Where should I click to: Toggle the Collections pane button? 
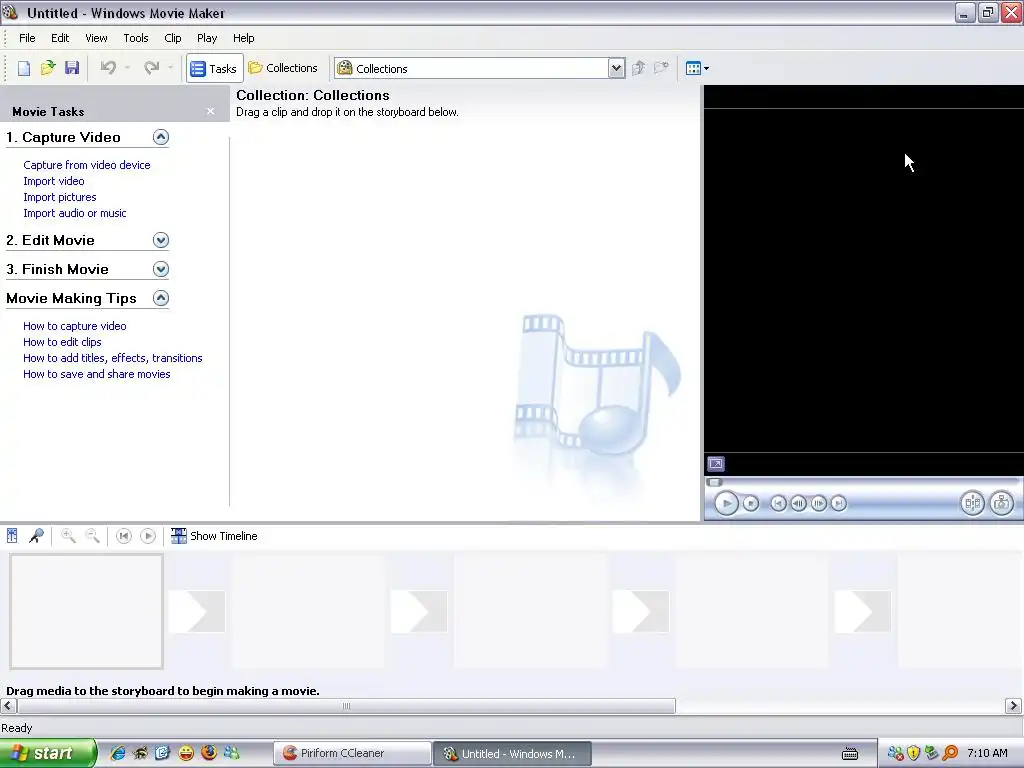[x=283, y=68]
